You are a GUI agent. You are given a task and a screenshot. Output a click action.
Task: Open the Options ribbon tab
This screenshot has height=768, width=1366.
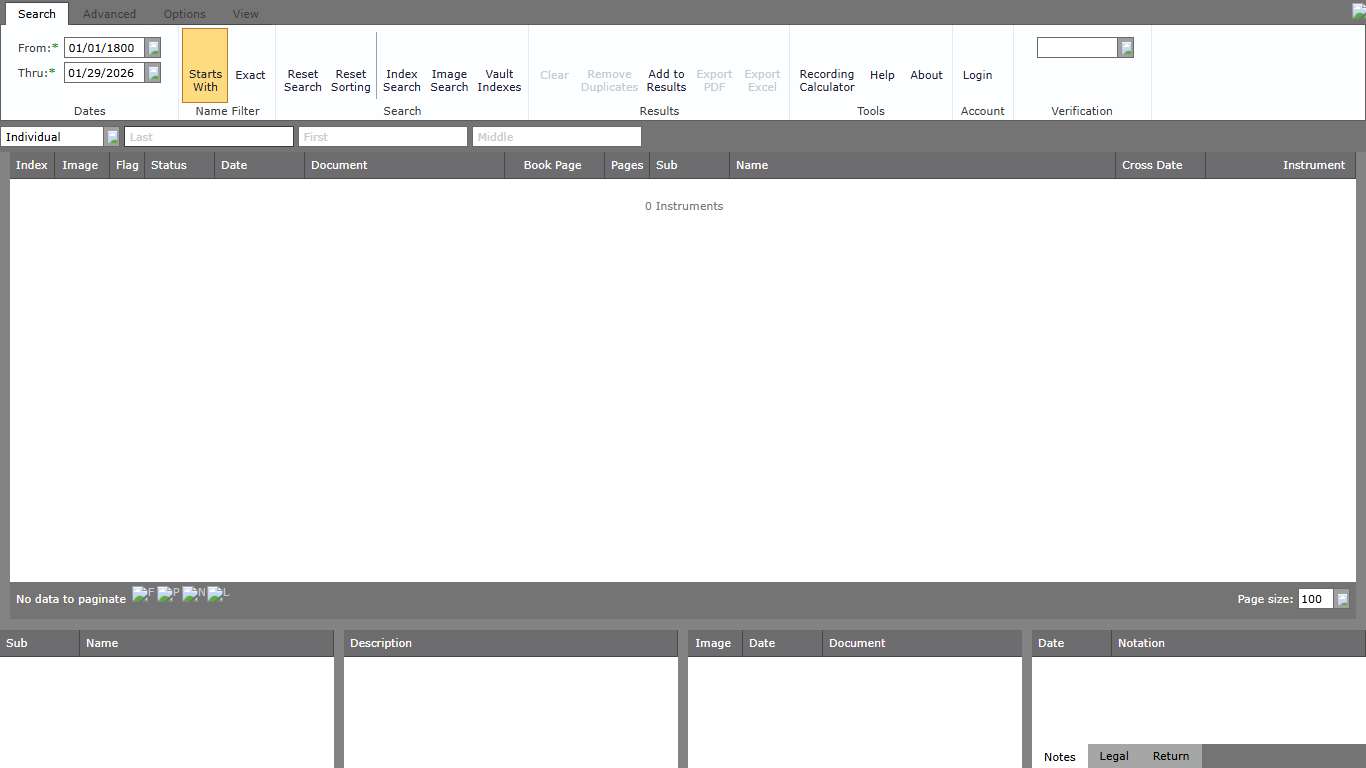click(184, 14)
